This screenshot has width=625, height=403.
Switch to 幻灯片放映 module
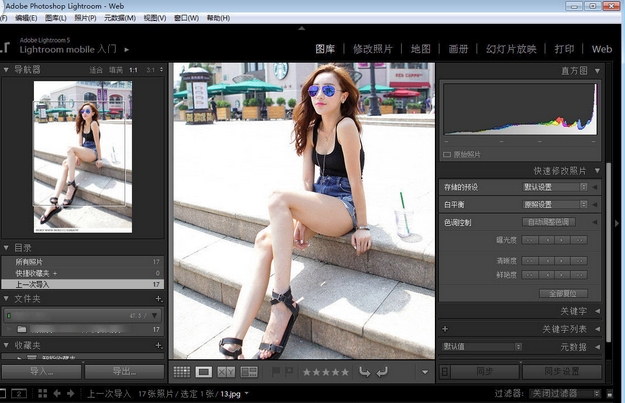pos(511,49)
